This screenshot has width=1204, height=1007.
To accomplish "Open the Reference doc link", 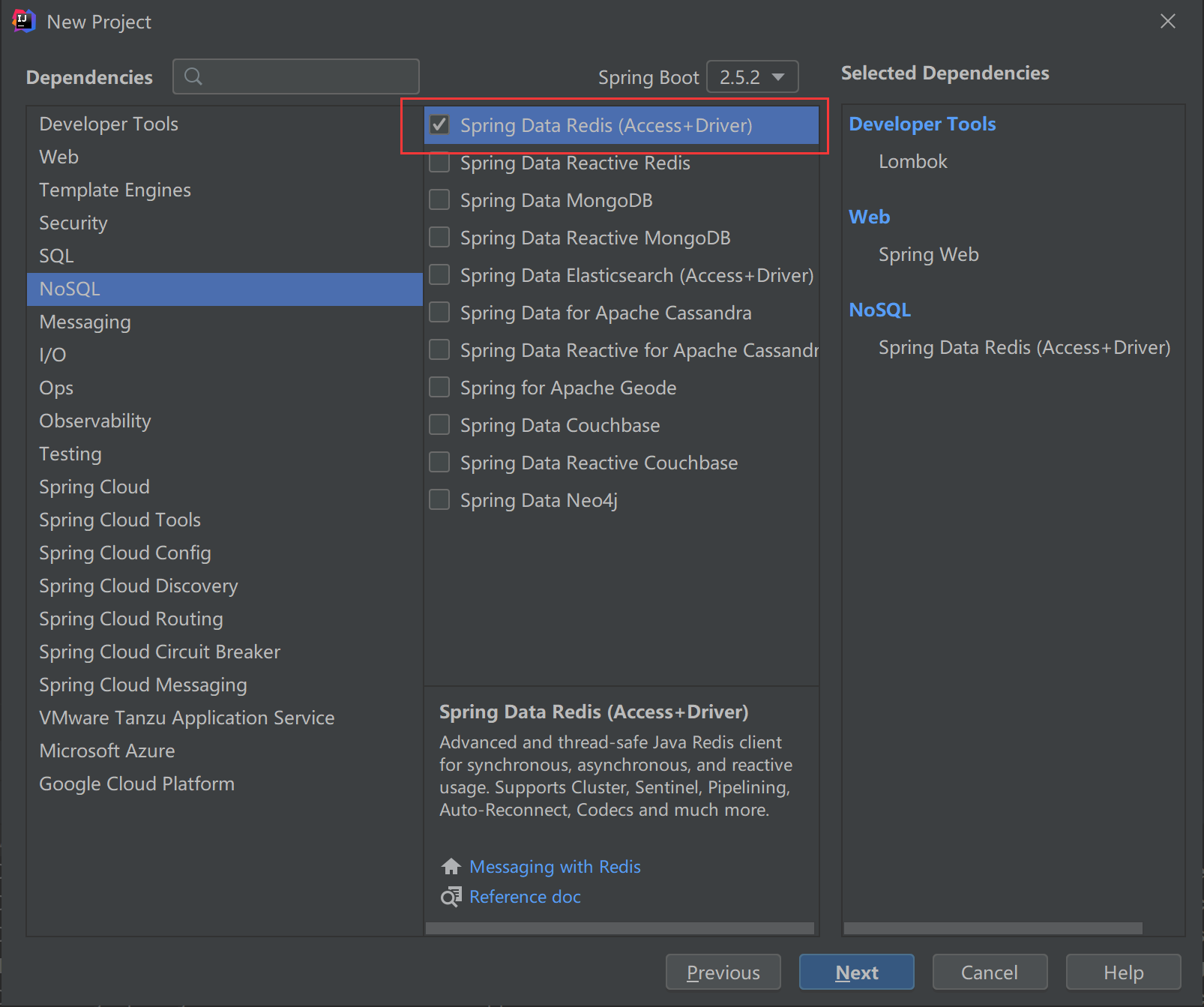I will [x=525, y=897].
